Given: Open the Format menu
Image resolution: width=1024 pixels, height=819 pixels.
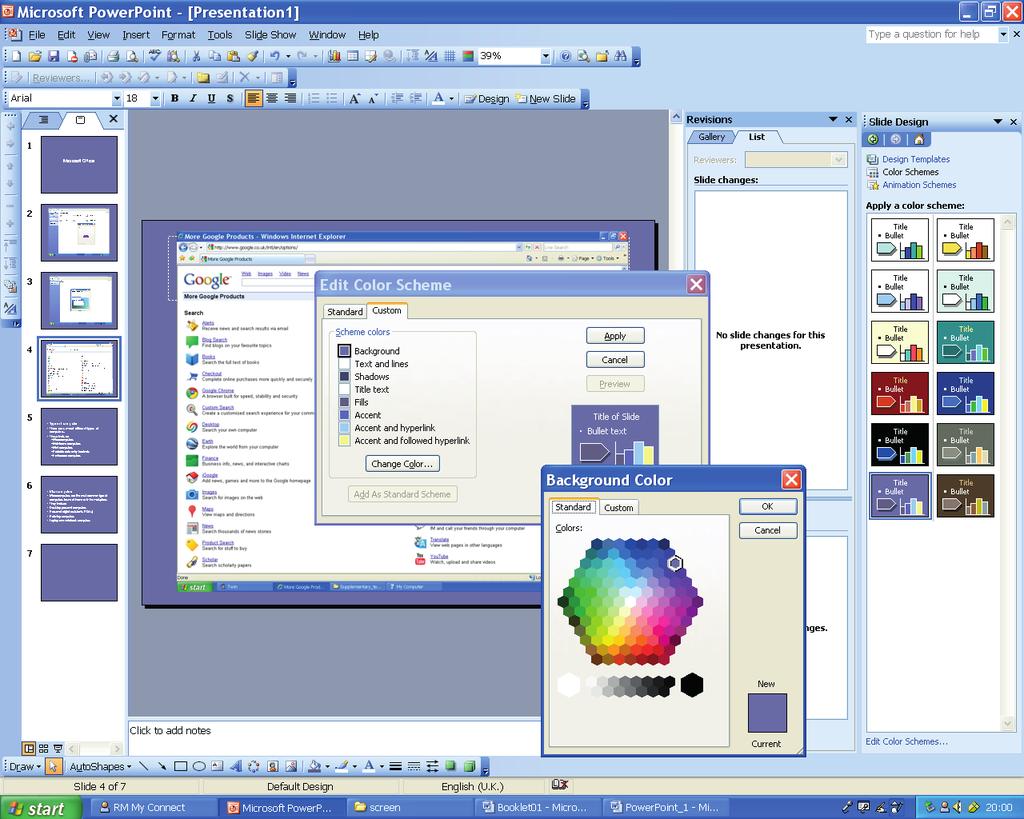Looking at the screenshot, I should coord(178,35).
